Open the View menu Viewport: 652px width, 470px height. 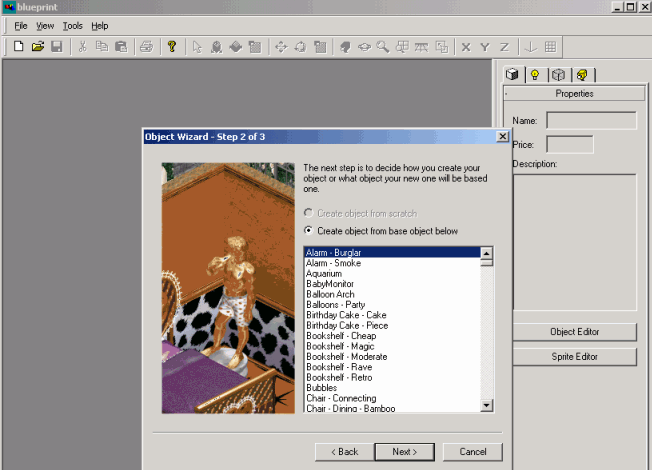tap(45, 25)
